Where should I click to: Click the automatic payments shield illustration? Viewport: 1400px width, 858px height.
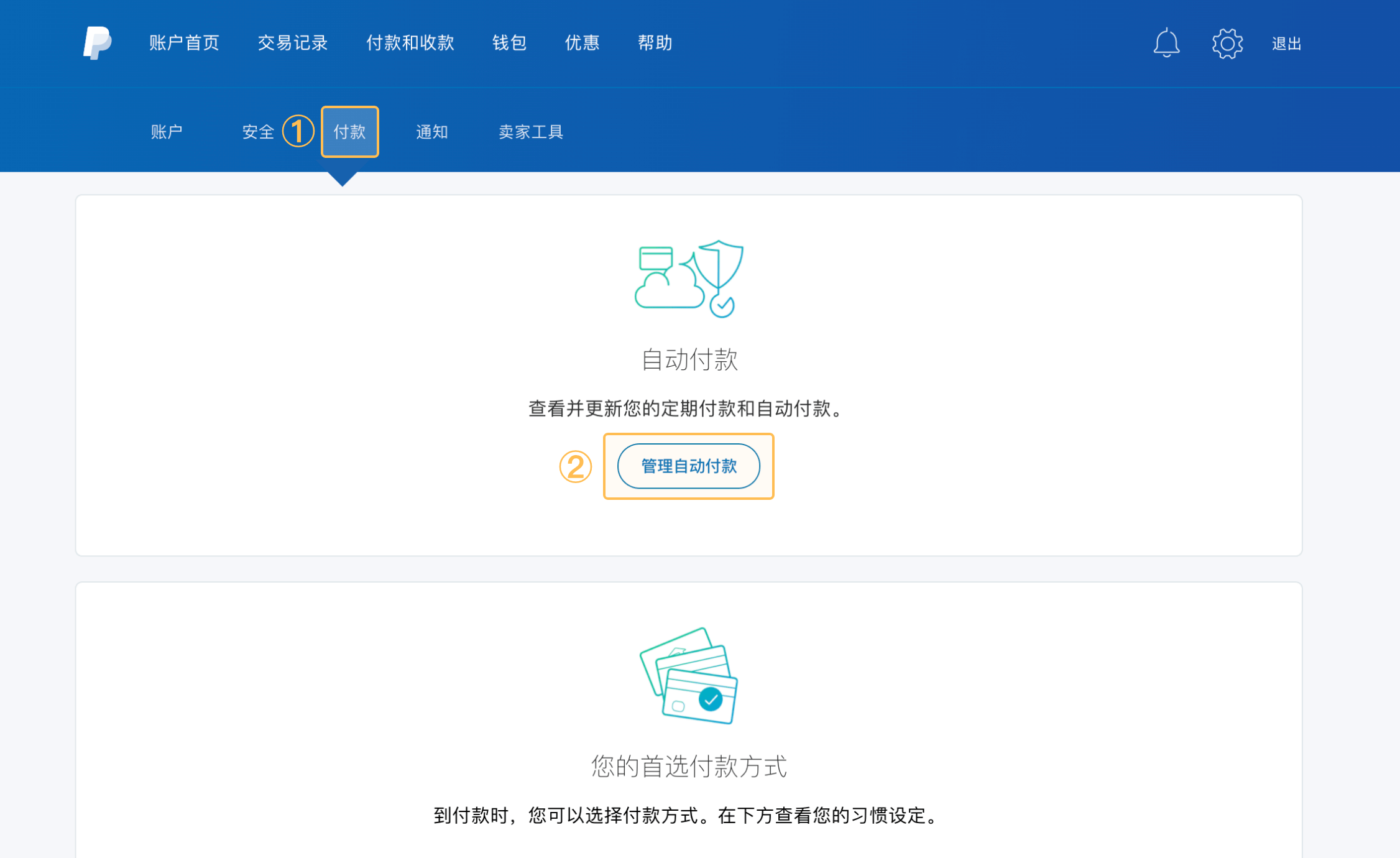(x=689, y=279)
